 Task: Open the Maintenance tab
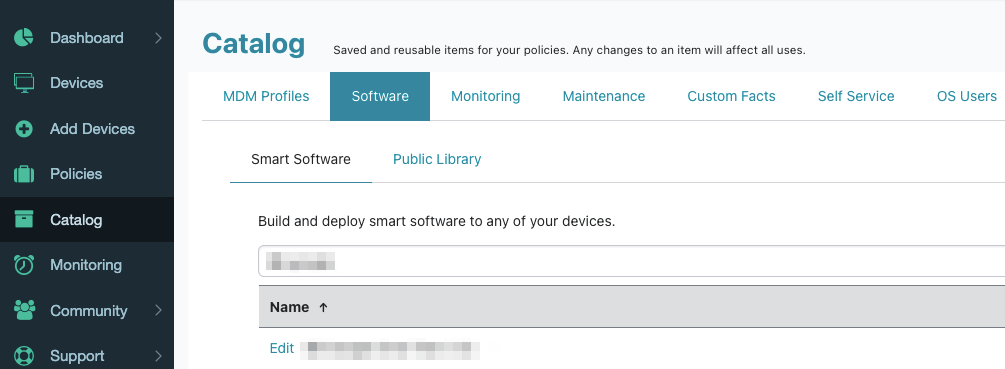[604, 96]
